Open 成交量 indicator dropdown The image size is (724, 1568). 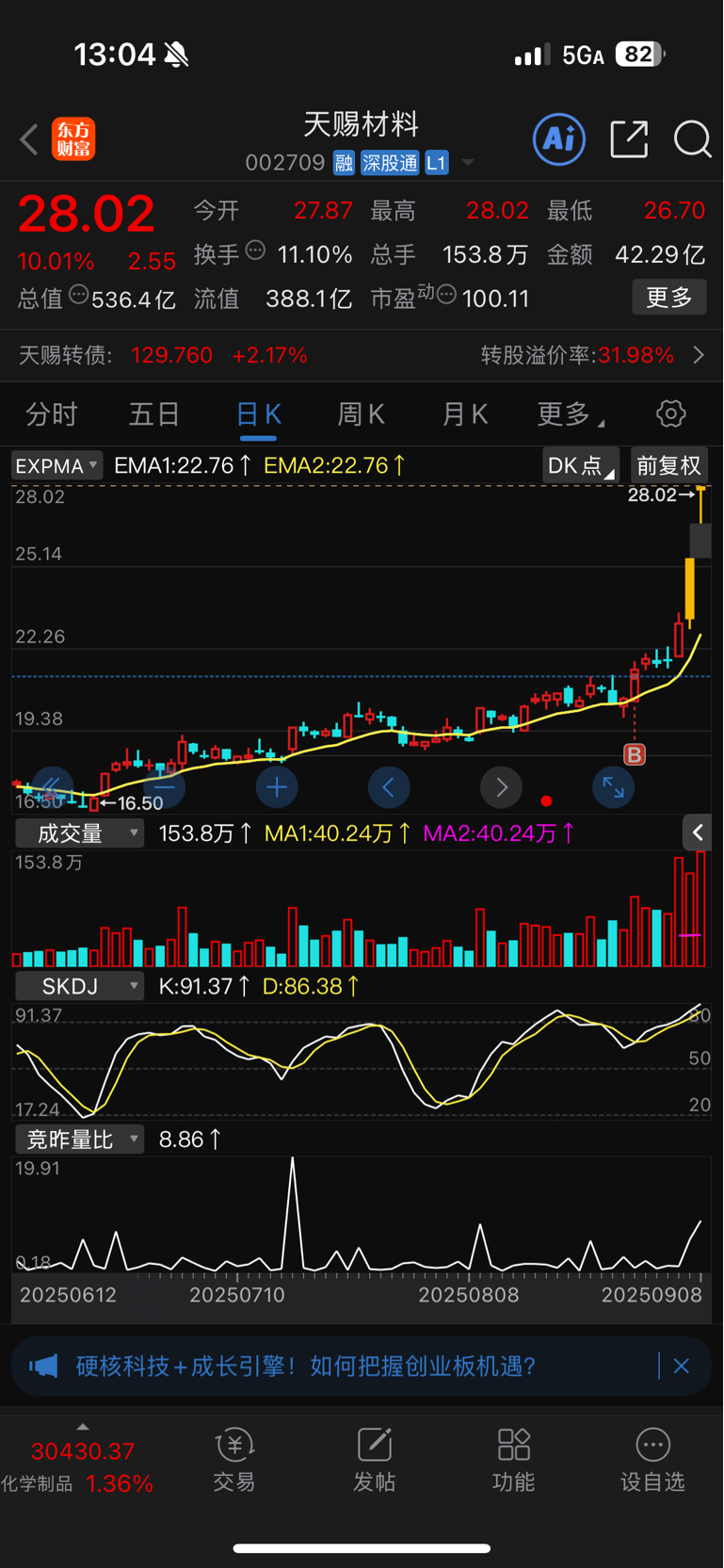(79, 833)
